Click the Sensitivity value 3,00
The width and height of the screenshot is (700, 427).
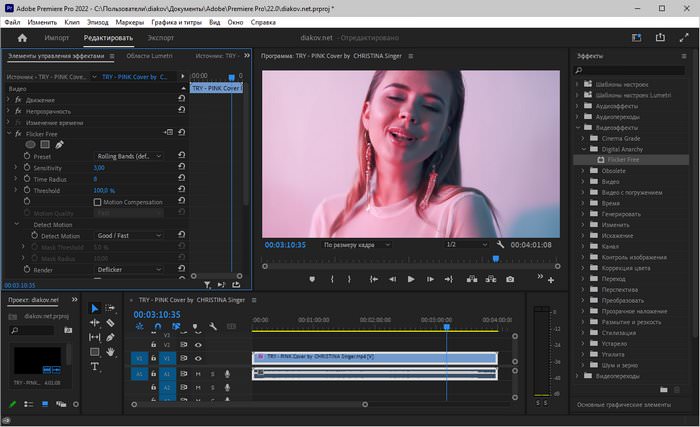pyautogui.click(x=99, y=168)
